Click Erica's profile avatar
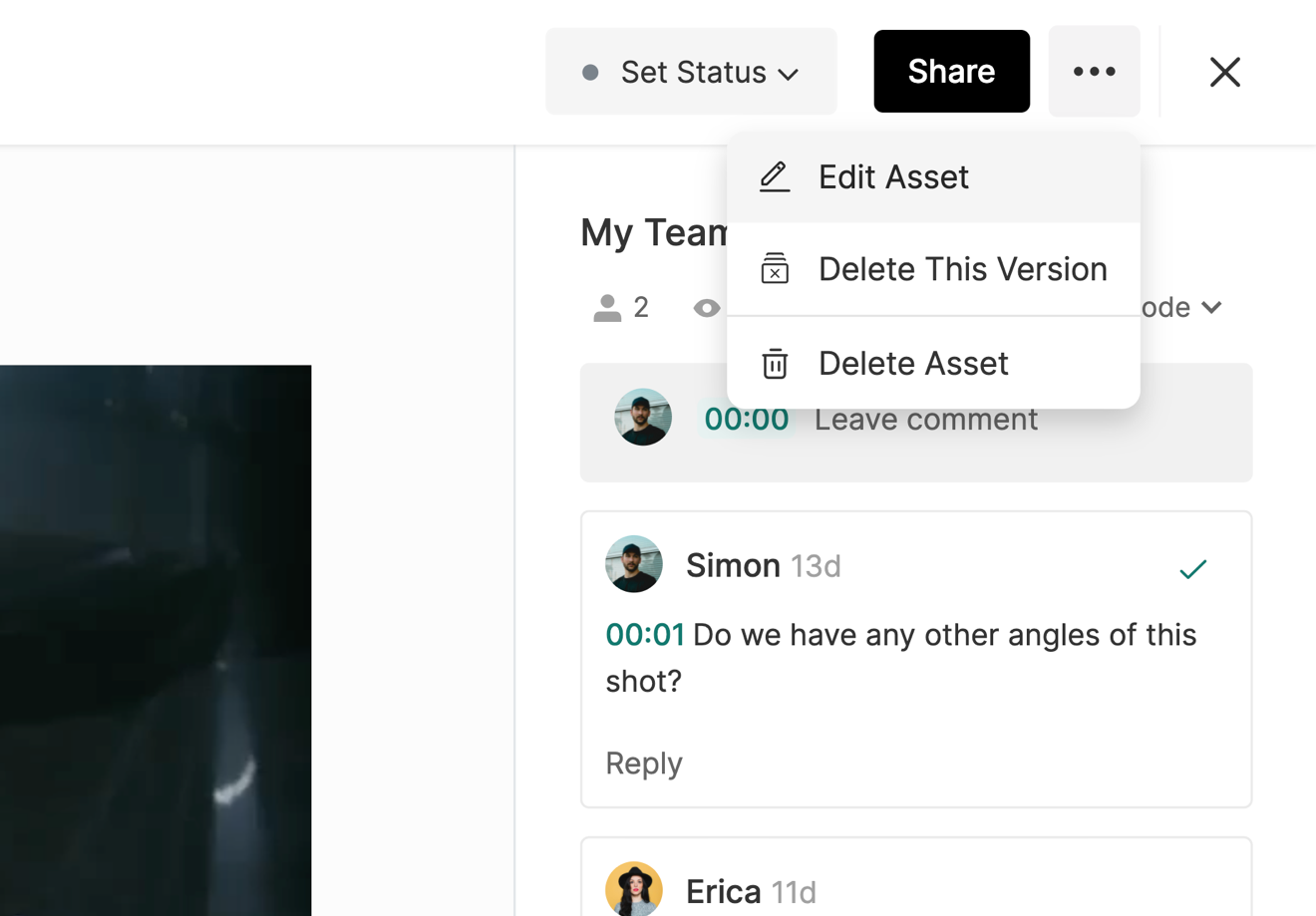This screenshot has width=1316, height=916. point(634,888)
